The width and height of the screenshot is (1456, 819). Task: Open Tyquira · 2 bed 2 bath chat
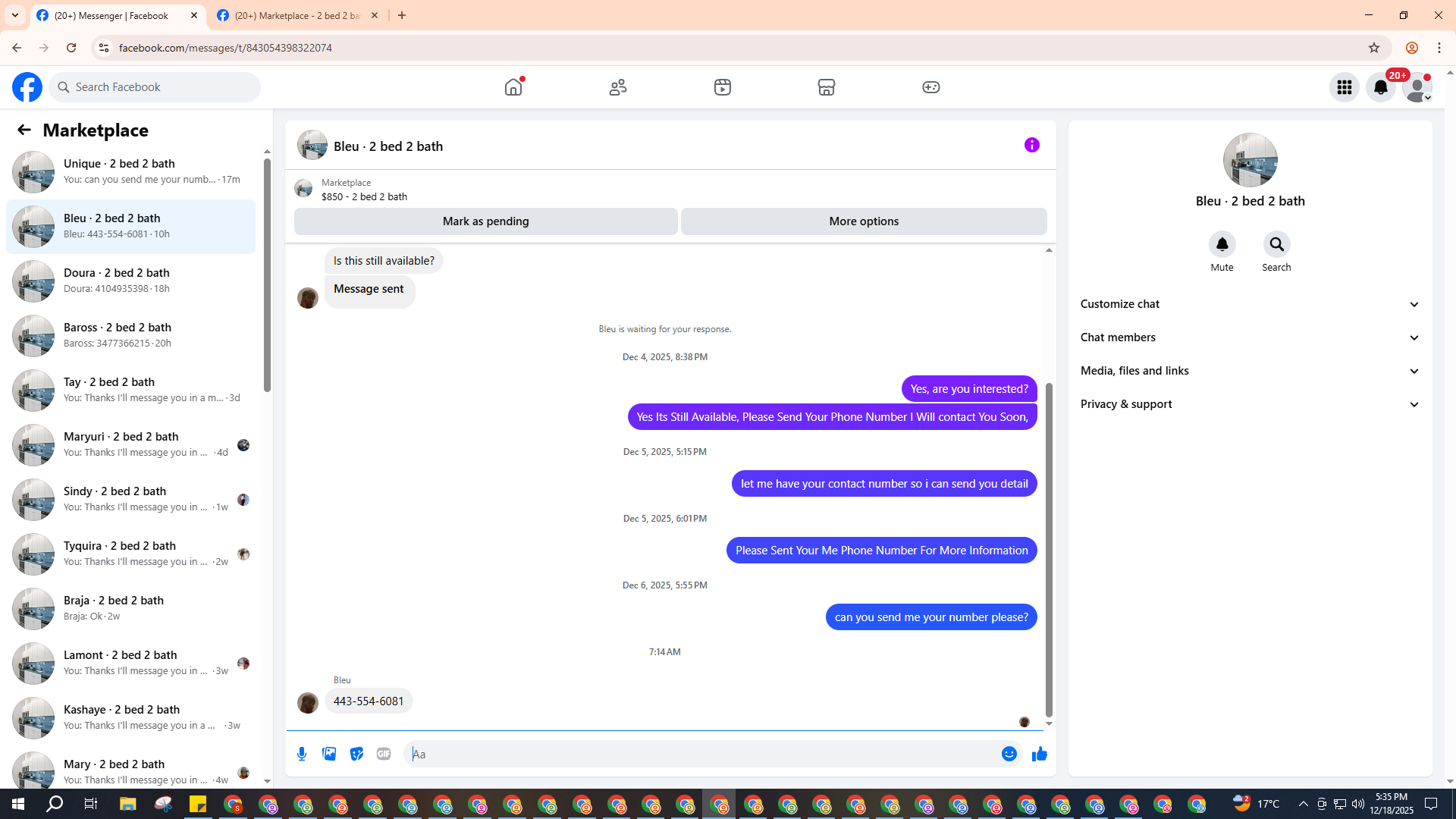tap(130, 554)
